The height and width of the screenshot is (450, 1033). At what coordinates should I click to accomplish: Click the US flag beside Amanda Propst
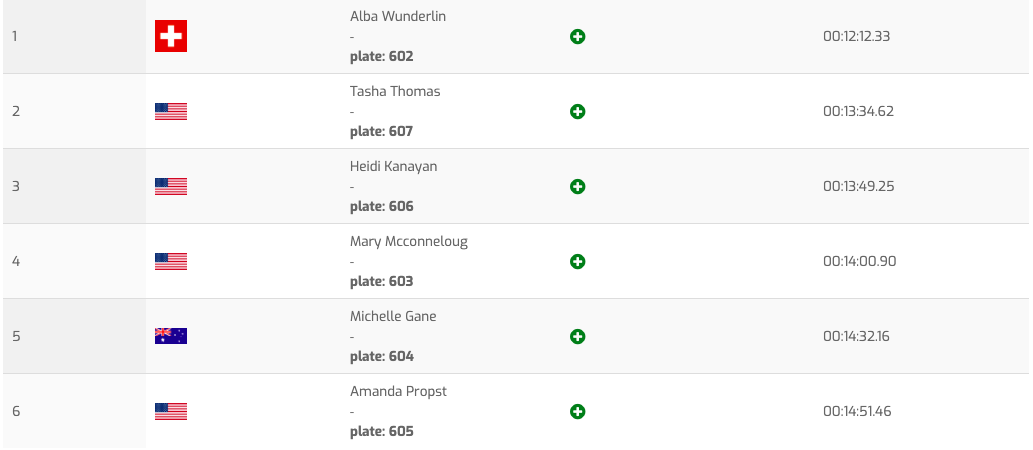(171, 412)
